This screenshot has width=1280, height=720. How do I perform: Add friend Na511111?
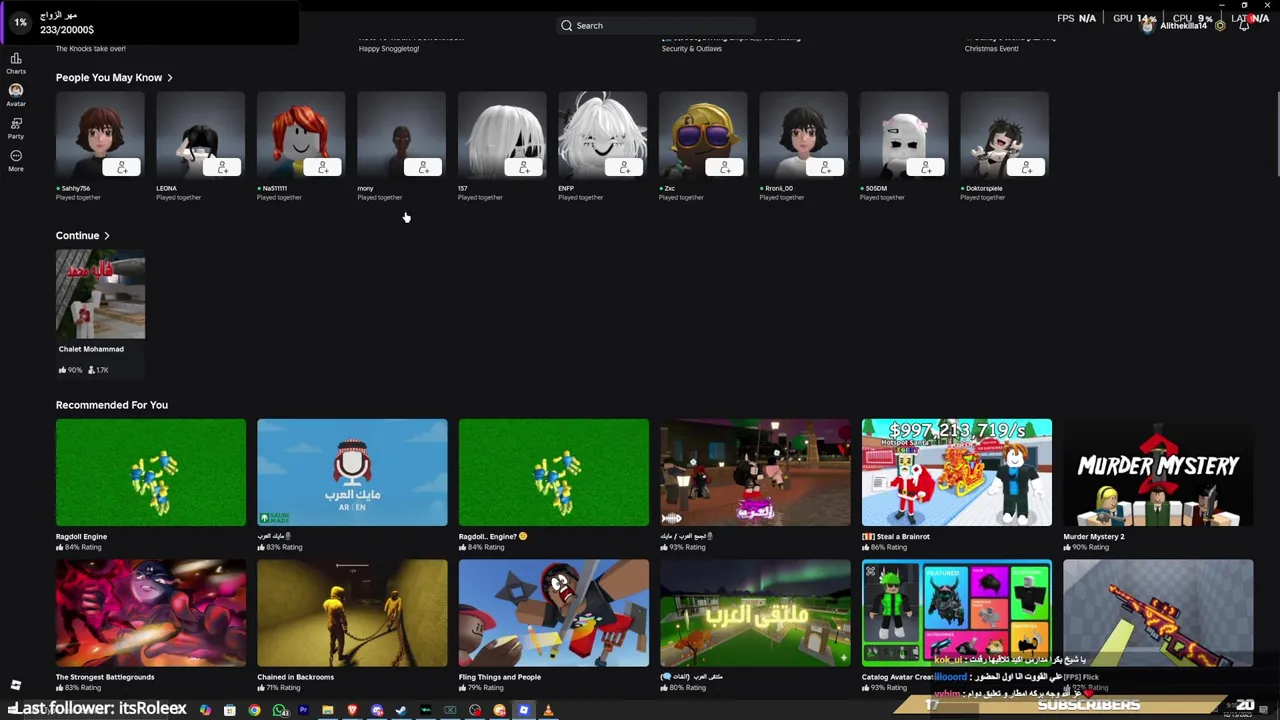(x=323, y=167)
